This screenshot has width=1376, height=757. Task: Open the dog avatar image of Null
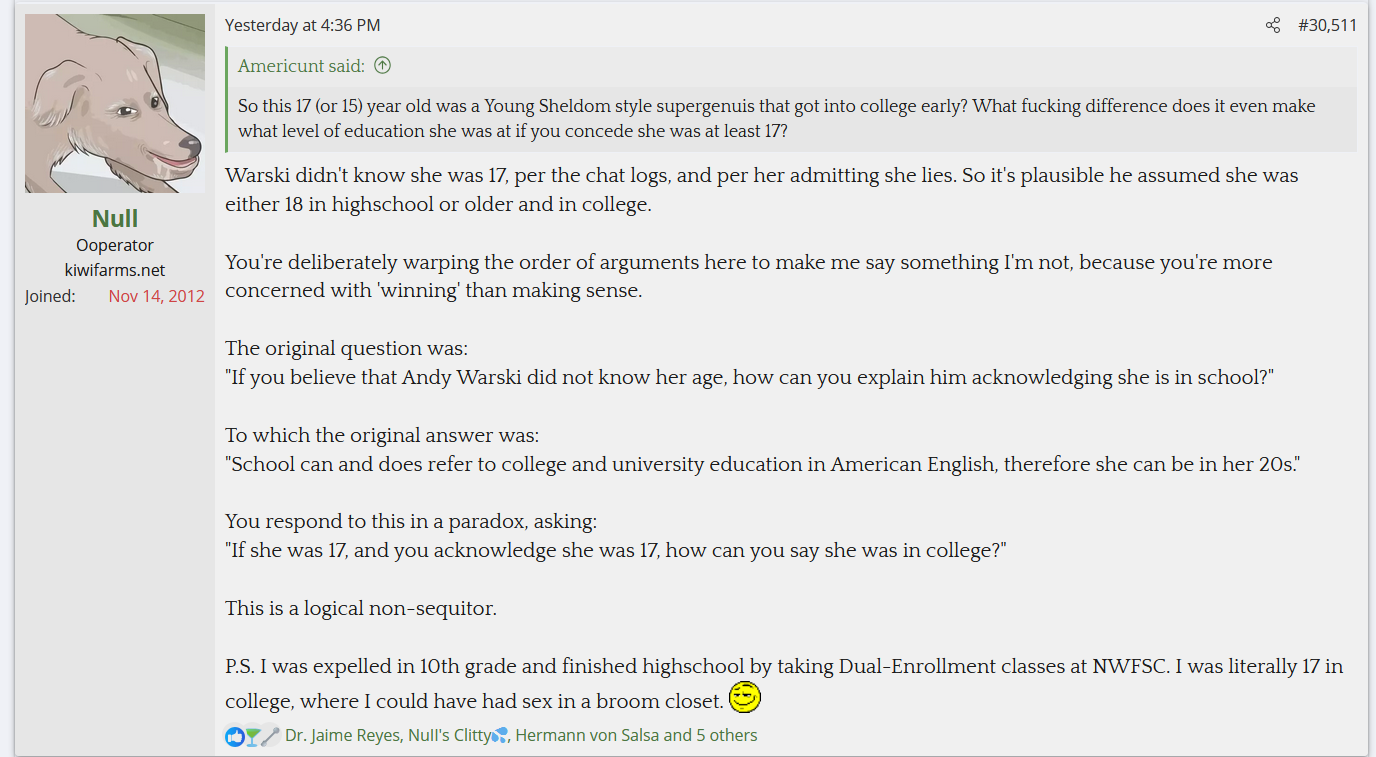coord(115,103)
